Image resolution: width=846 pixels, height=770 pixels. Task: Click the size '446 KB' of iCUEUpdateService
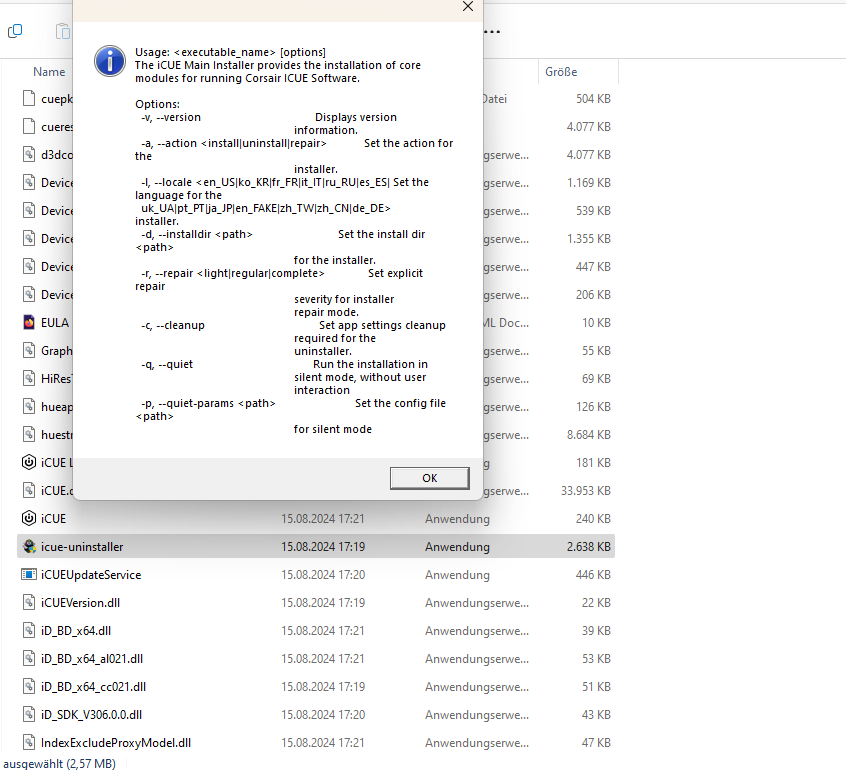[x=593, y=575]
